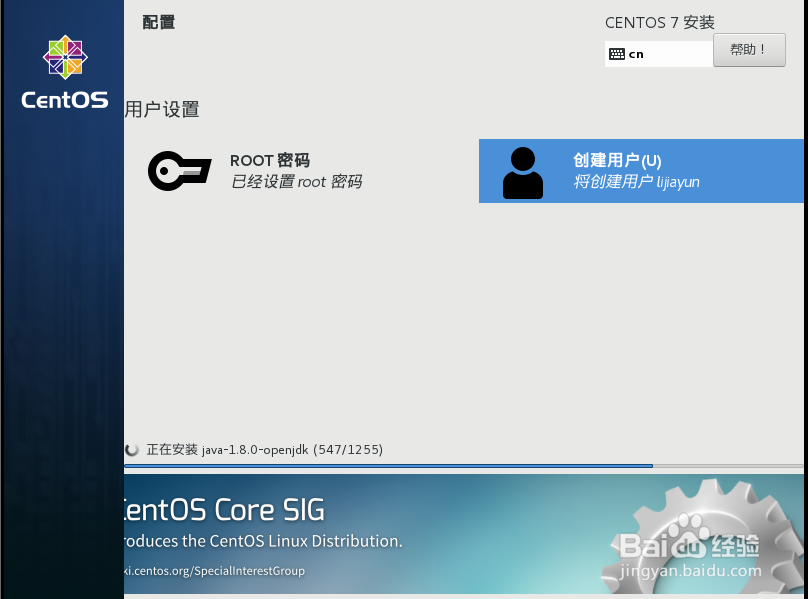Click the 配置 header text
The width and height of the screenshot is (808, 599).
[158, 22]
